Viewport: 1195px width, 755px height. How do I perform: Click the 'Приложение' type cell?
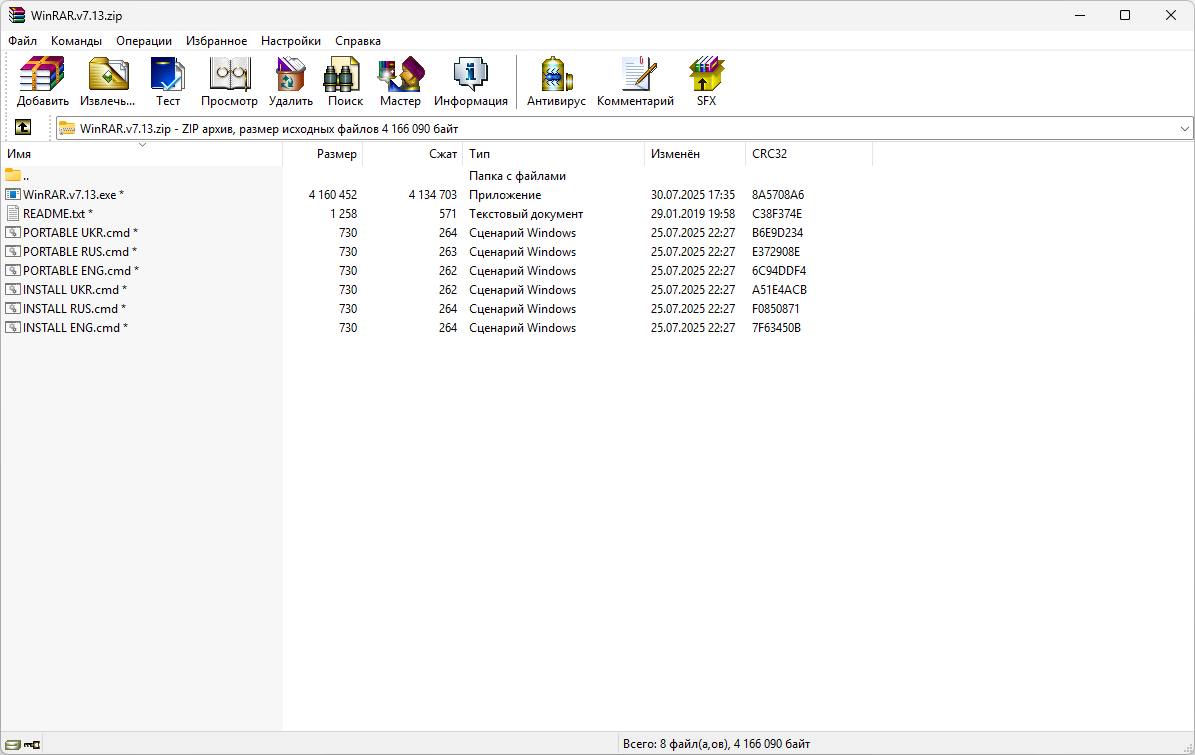click(x=505, y=195)
